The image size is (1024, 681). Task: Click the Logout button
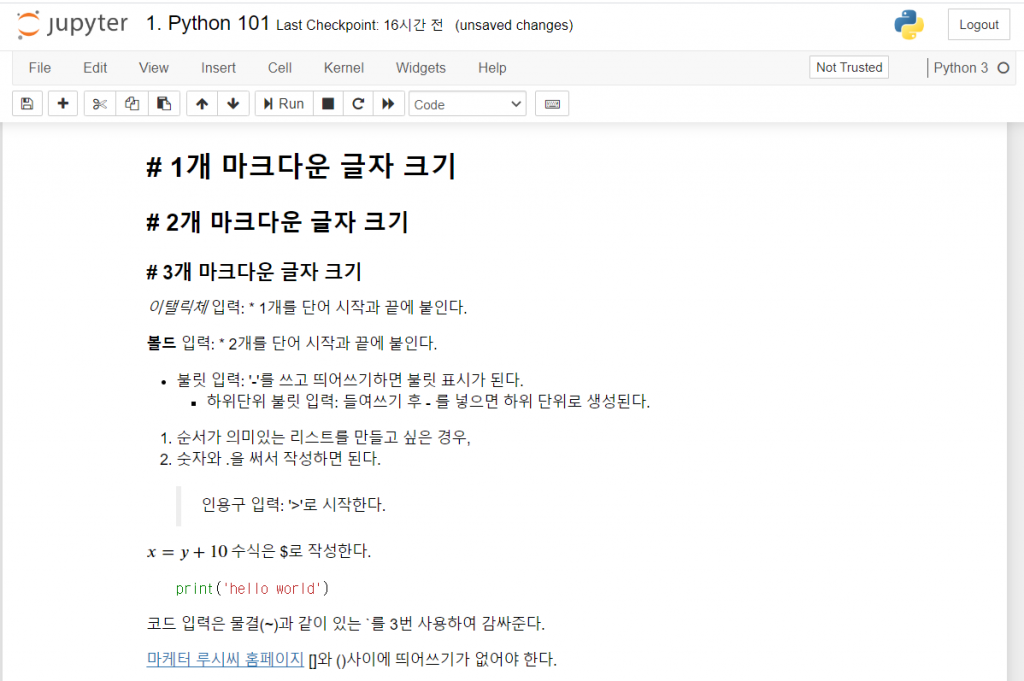coord(978,25)
